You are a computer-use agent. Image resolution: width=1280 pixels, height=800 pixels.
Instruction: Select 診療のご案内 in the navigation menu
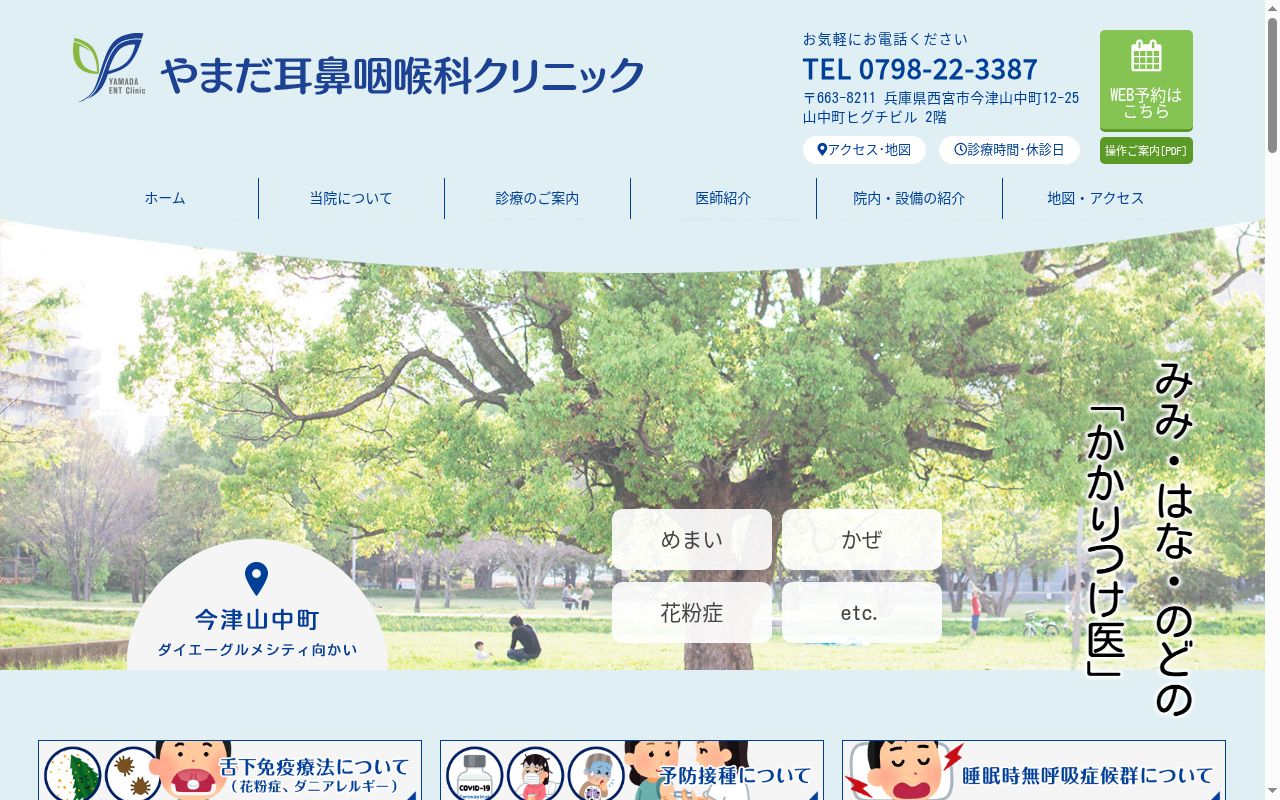(537, 198)
